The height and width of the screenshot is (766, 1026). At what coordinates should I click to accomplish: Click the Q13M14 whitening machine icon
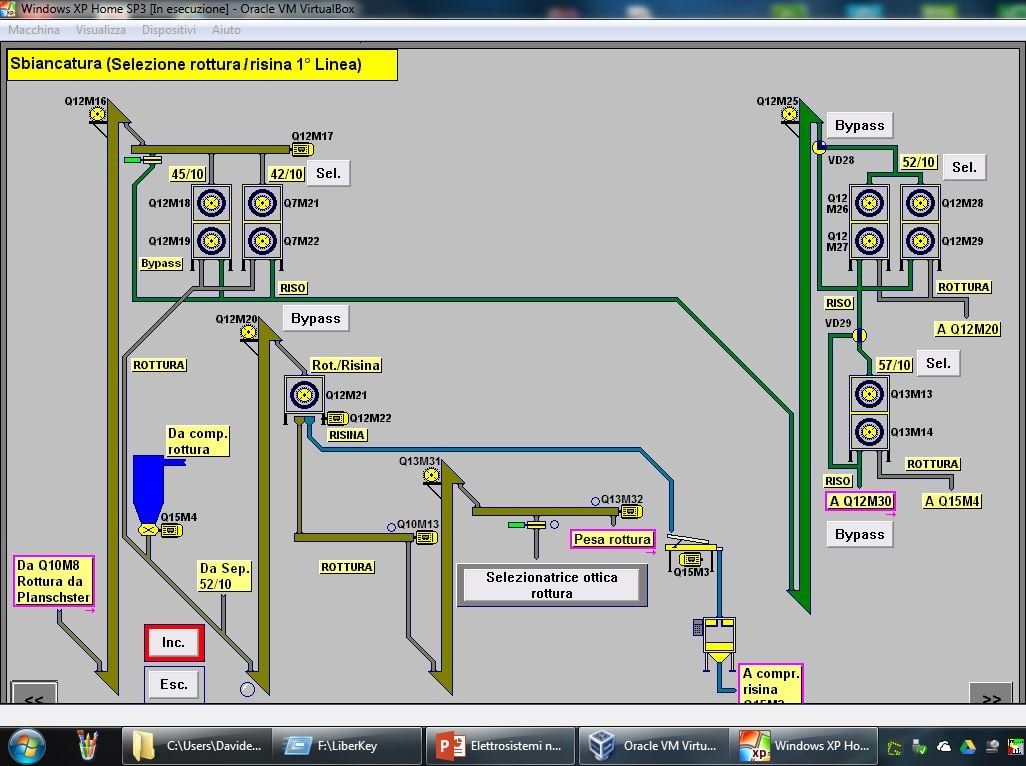click(x=869, y=433)
